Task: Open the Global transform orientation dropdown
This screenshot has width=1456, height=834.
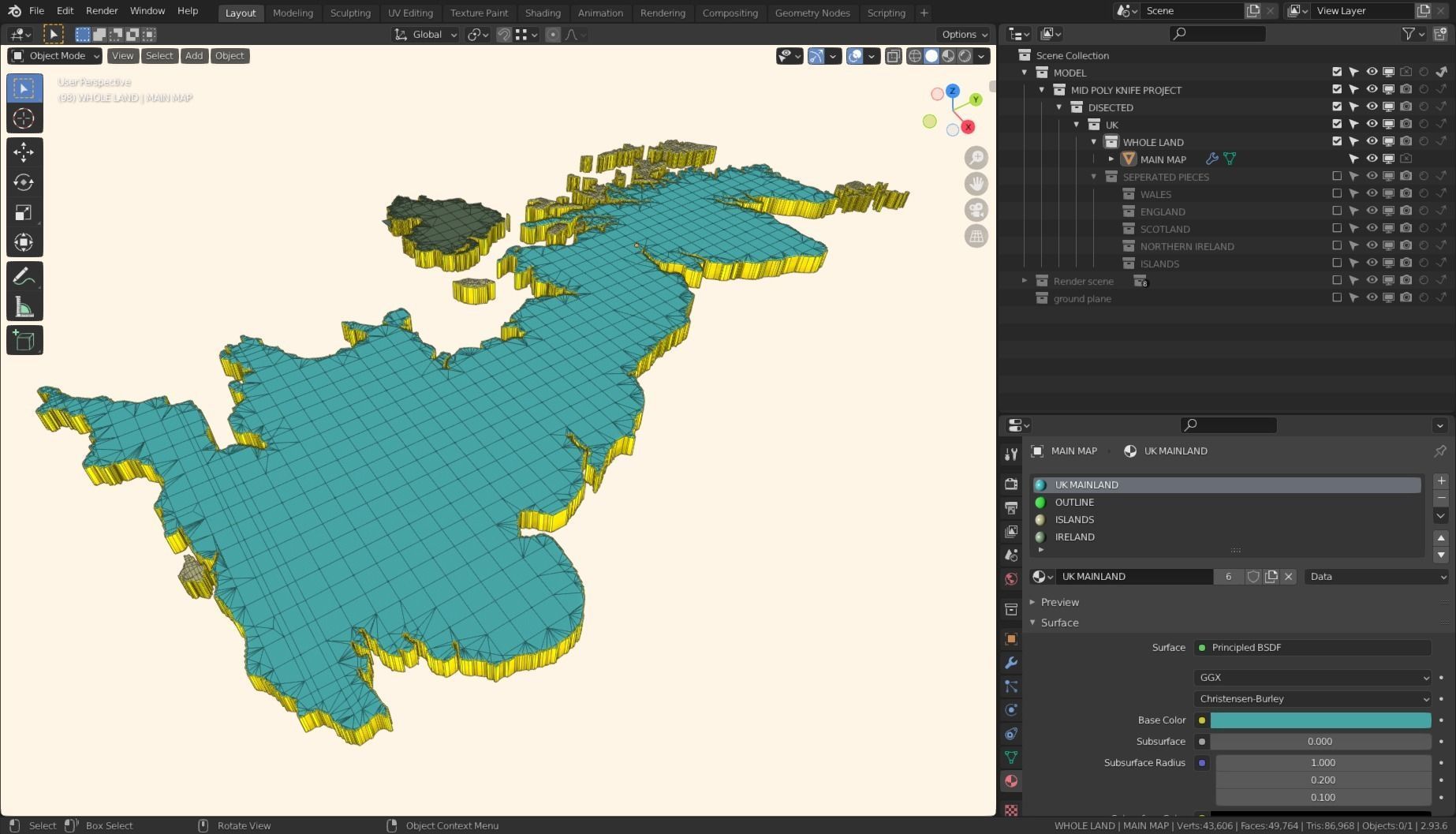Action: pos(426,35)
